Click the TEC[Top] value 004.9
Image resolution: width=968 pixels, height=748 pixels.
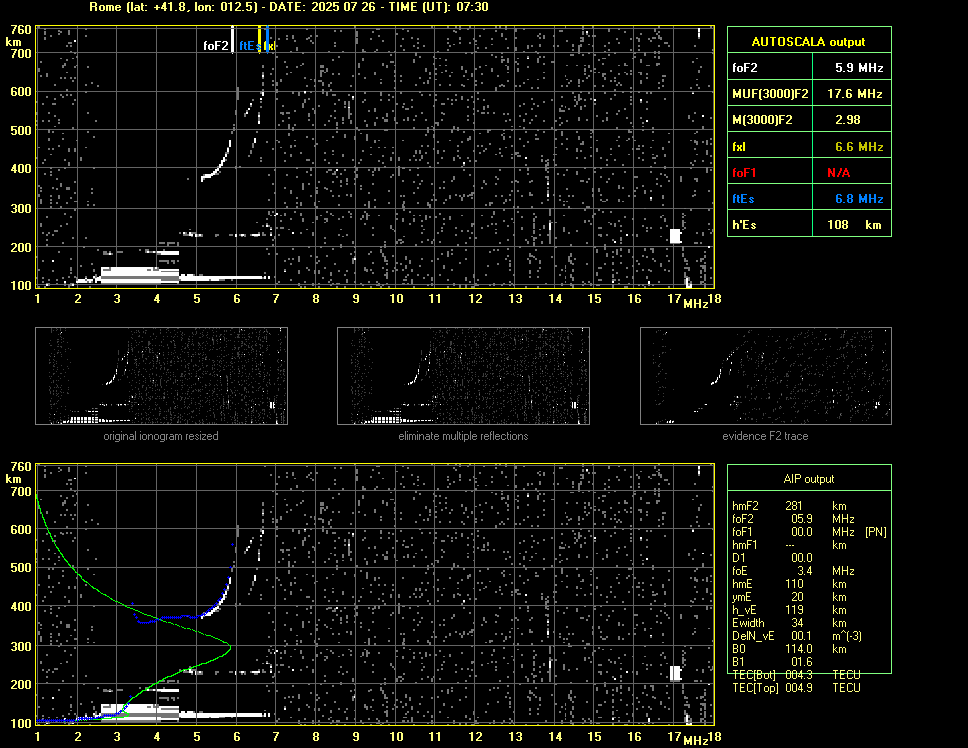(799, 688)
